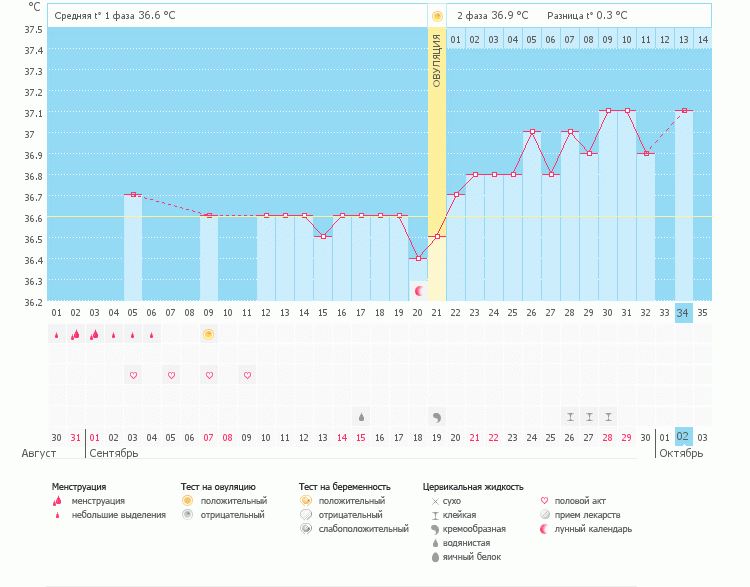Screen dimensions: 750x587
Task: Click the highlighted date 02 in October
Action: click(x=684, y=437)
